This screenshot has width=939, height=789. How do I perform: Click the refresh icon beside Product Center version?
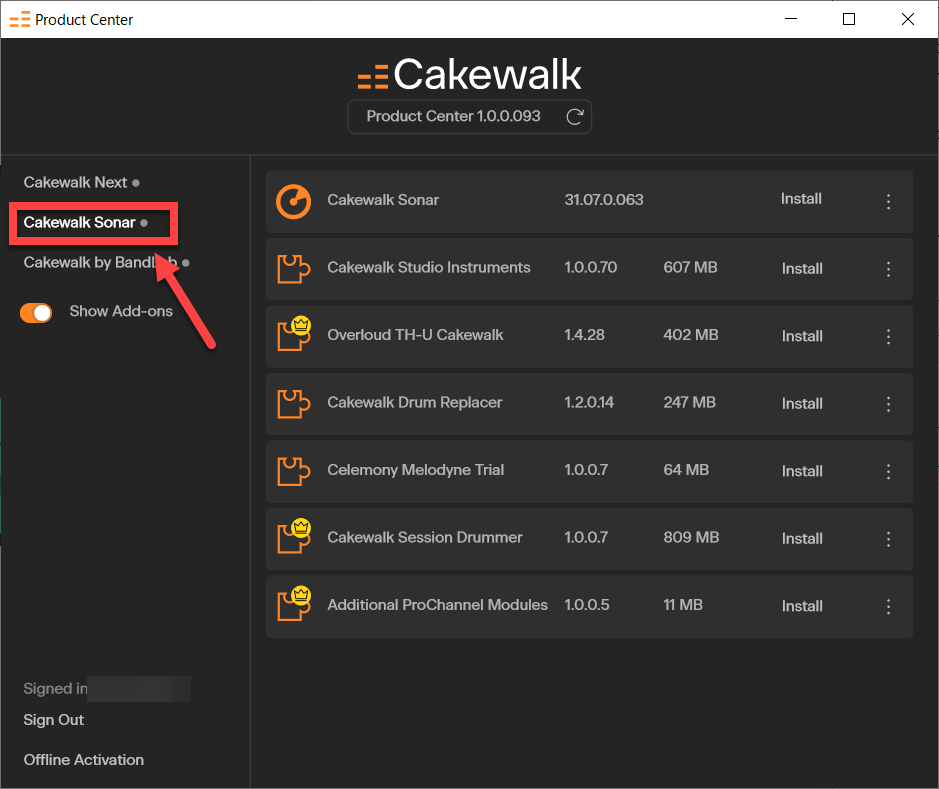click(575, 117)
